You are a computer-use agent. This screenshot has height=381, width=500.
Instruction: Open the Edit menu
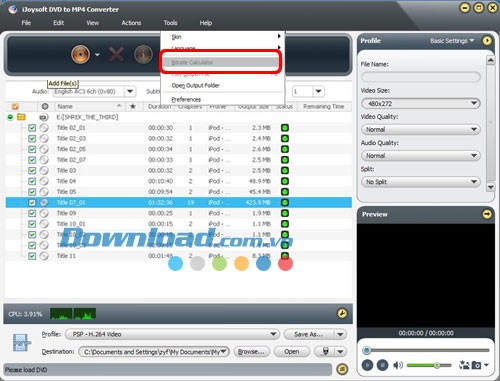(x=59, y=23)
